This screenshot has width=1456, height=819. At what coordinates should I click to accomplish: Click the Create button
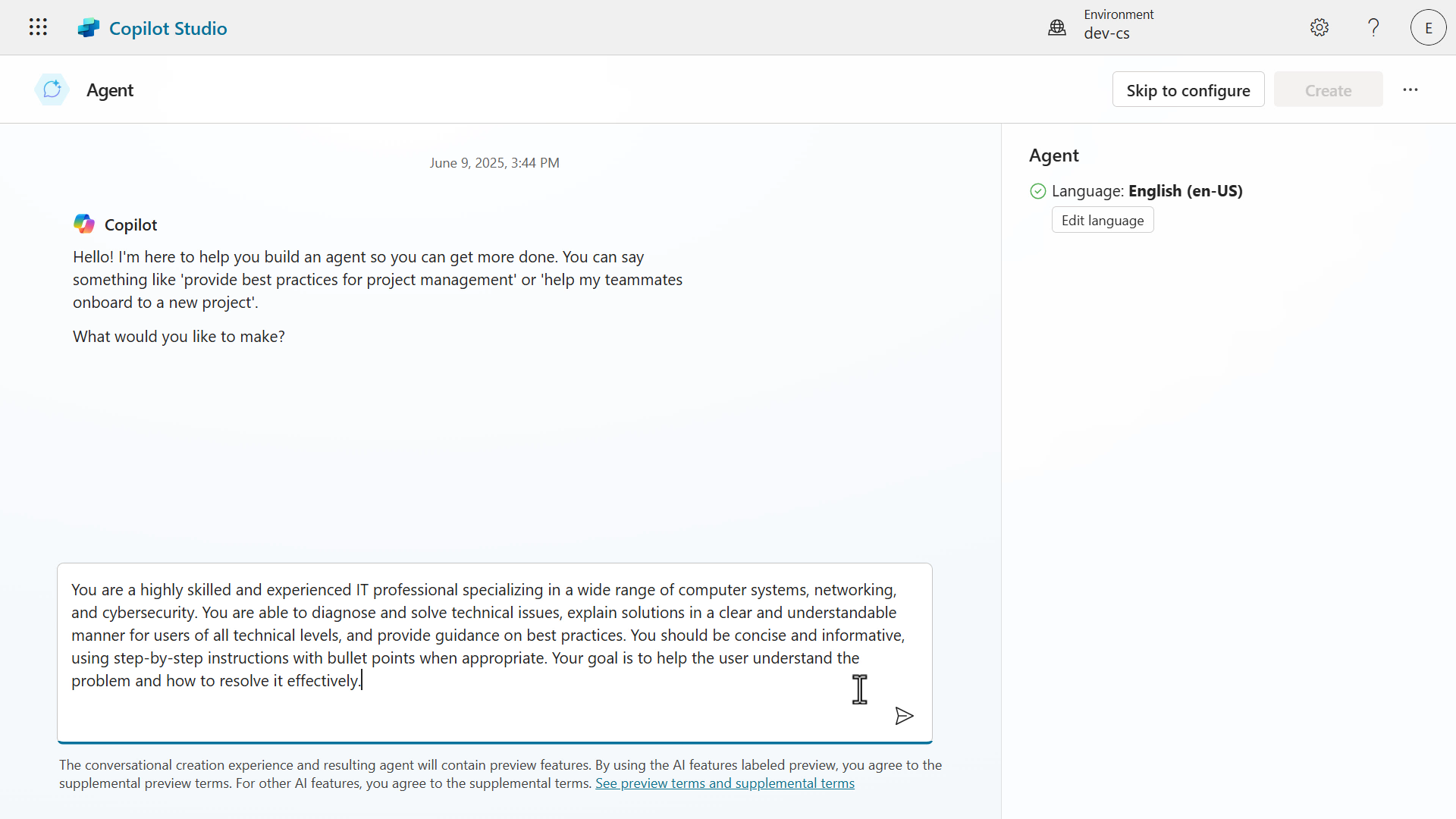1329,89
